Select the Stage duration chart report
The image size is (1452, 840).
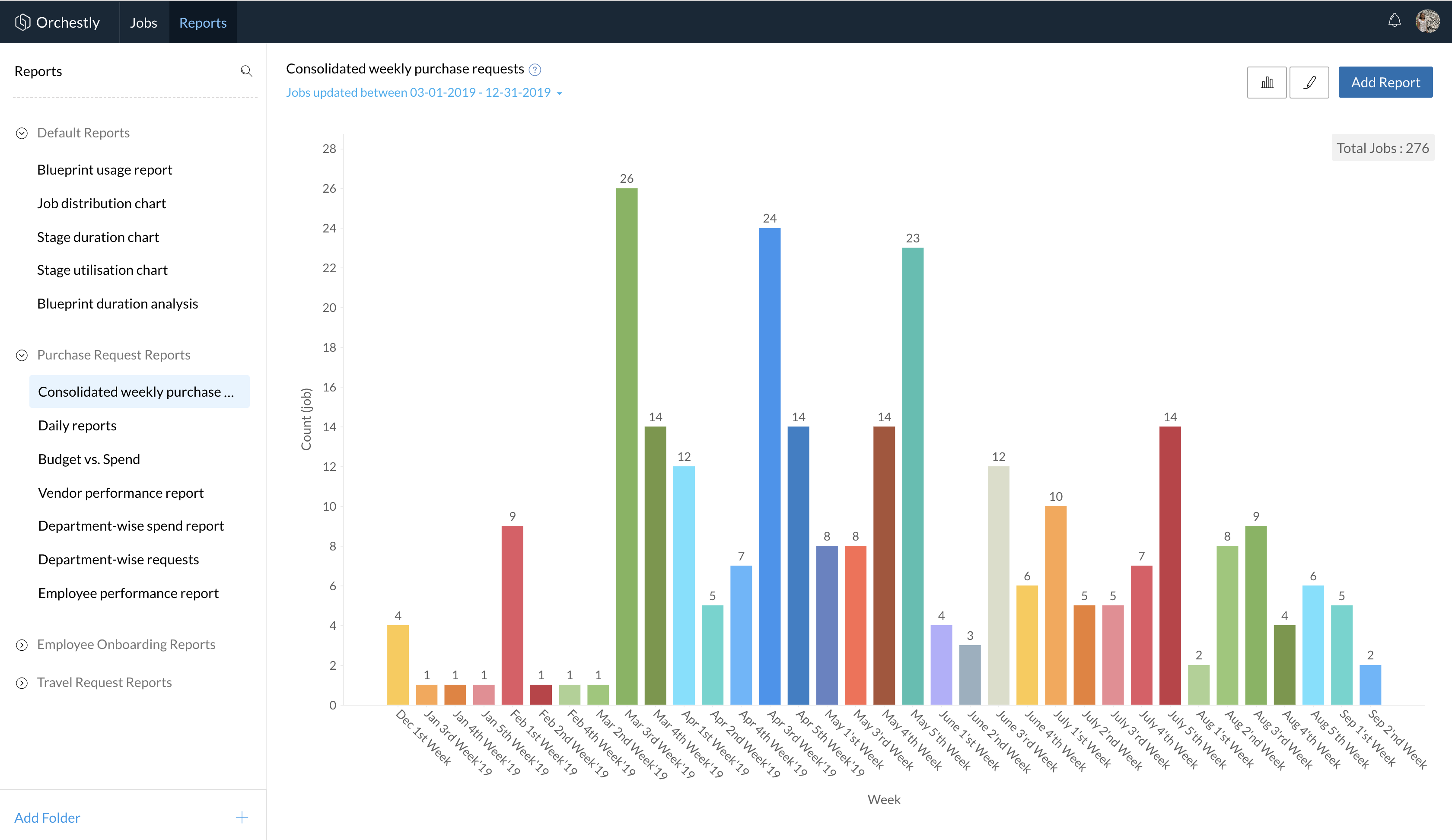pyautogui.click(x=98, y=237)
